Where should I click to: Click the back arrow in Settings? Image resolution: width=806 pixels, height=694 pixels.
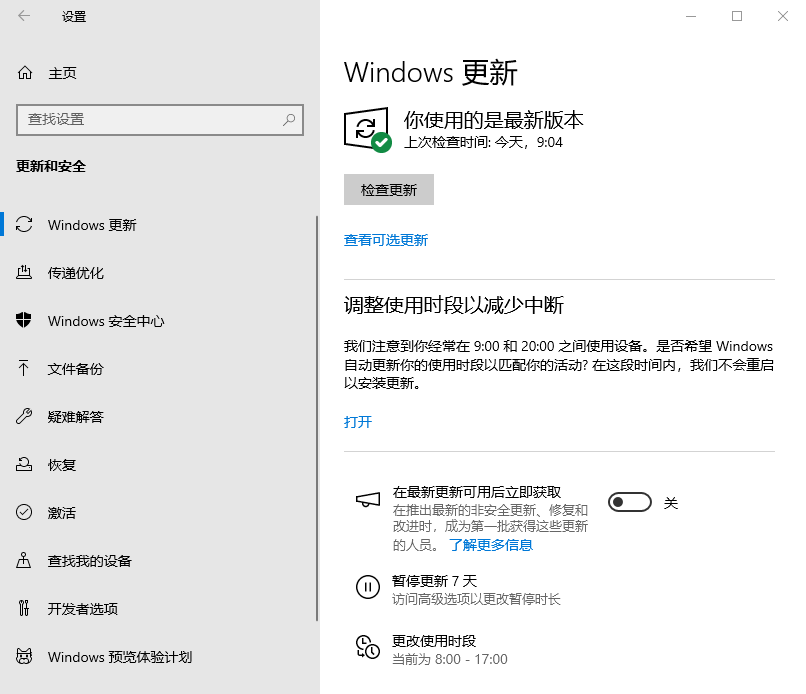[x=24, y=16]
